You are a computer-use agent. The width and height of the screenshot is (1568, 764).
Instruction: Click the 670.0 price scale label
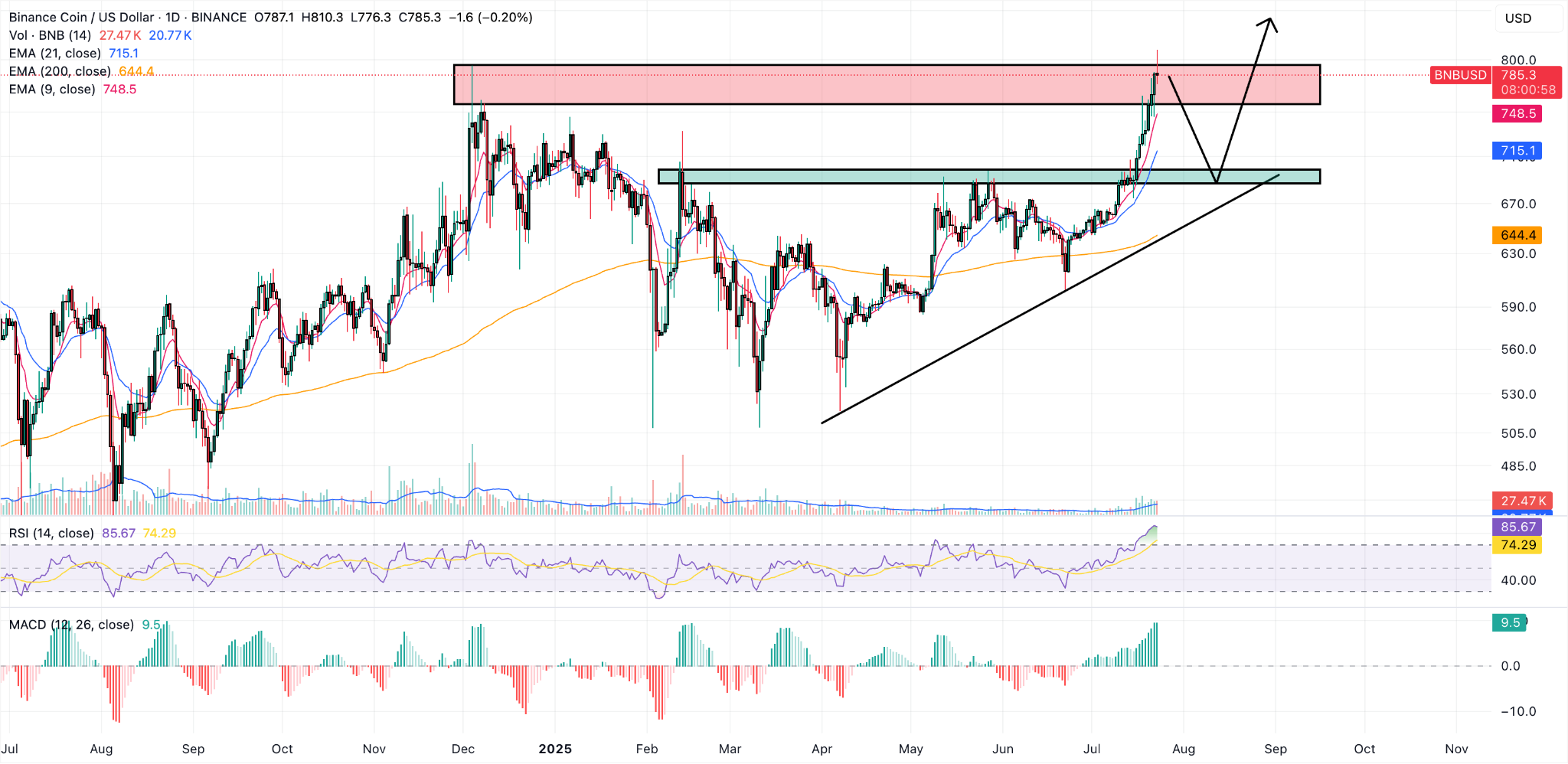[x=1518, y=204]
